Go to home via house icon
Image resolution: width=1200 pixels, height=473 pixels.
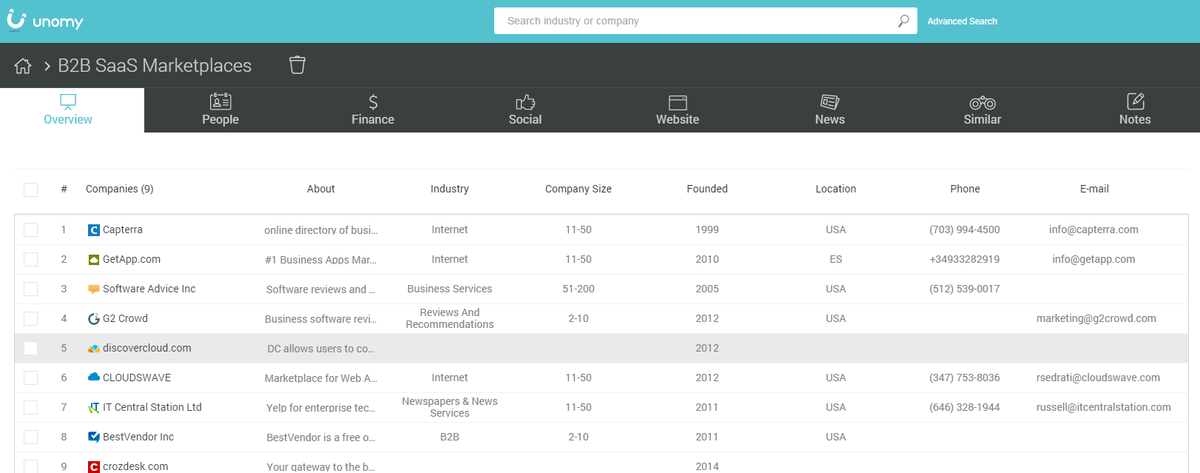(24, 66)
